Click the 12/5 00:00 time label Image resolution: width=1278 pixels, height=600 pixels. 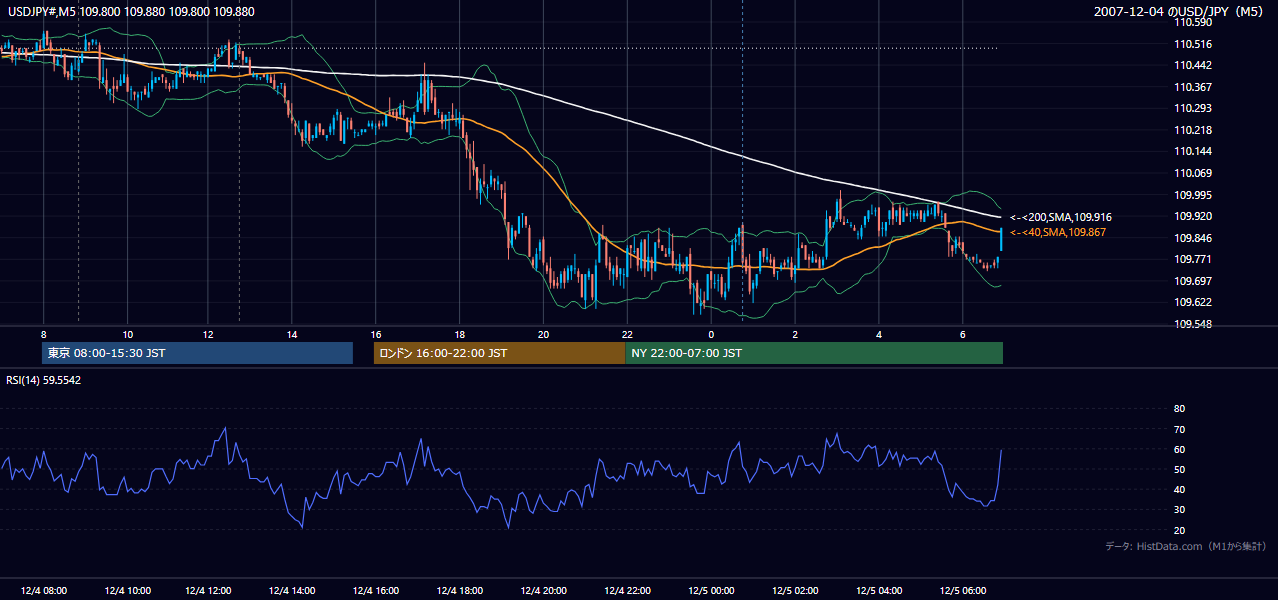tap(711, 590)
